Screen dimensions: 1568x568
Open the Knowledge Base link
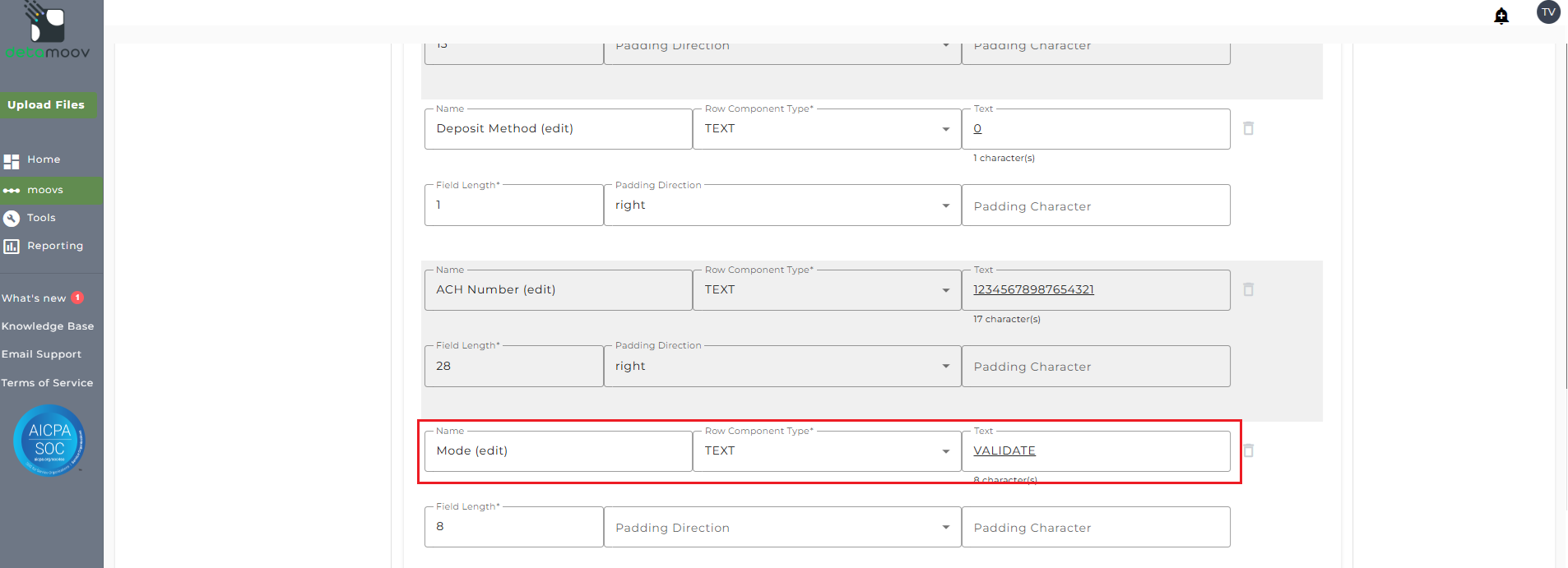(x=48, y=326)
